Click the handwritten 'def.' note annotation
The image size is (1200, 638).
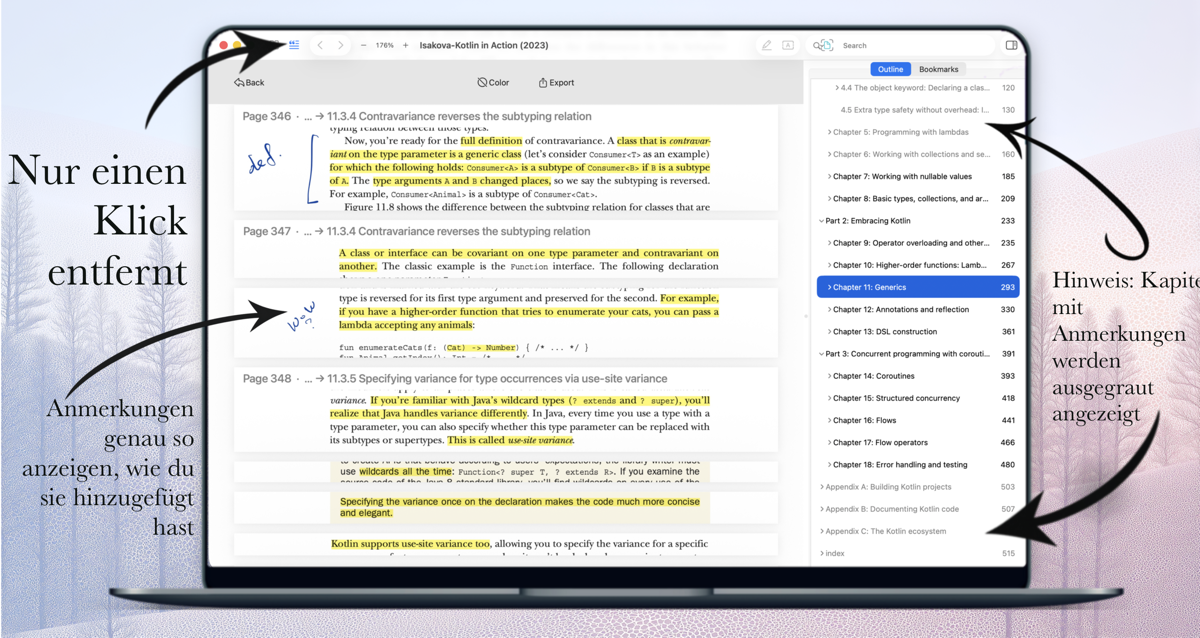pyautogui.click(x=265, y=160)
